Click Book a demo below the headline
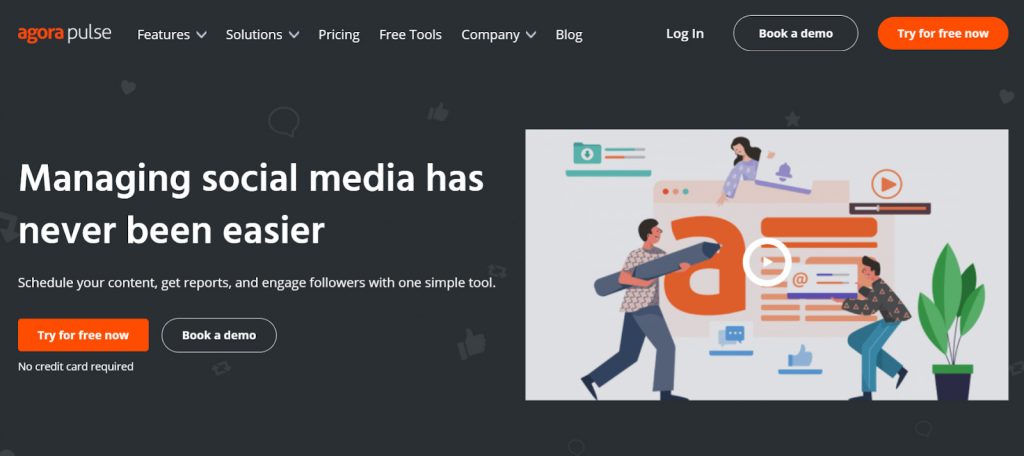Viewport: 1024px width, 456px height. [x=219, y=335]
